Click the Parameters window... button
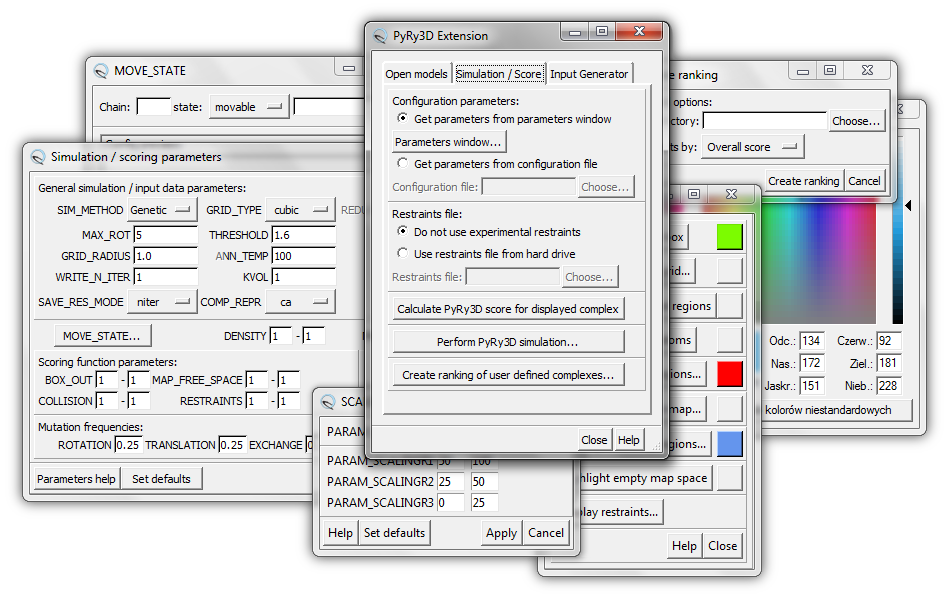The image size is (947, 597). point(449,142)
